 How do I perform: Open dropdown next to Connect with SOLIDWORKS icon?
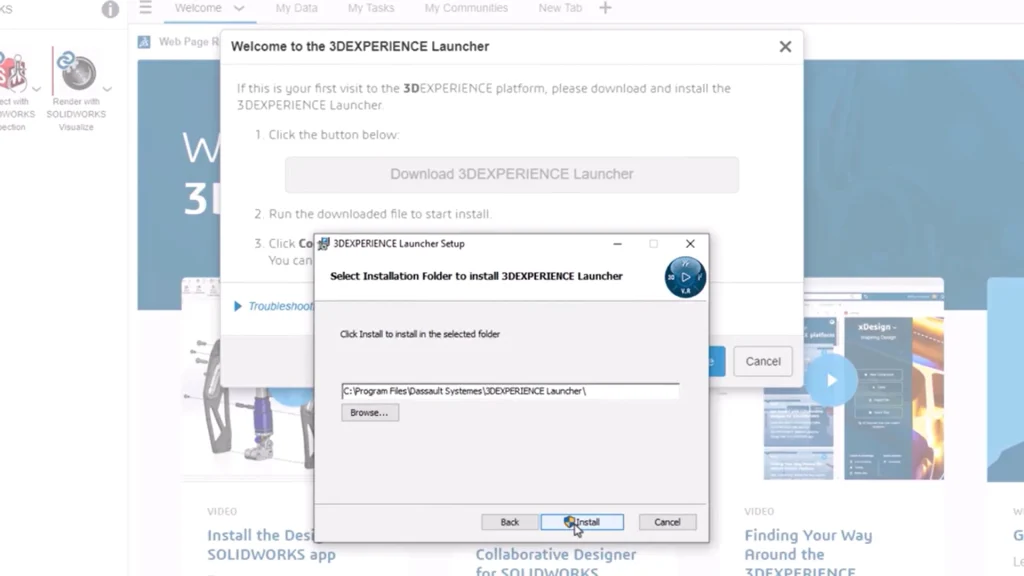point(37,89)
